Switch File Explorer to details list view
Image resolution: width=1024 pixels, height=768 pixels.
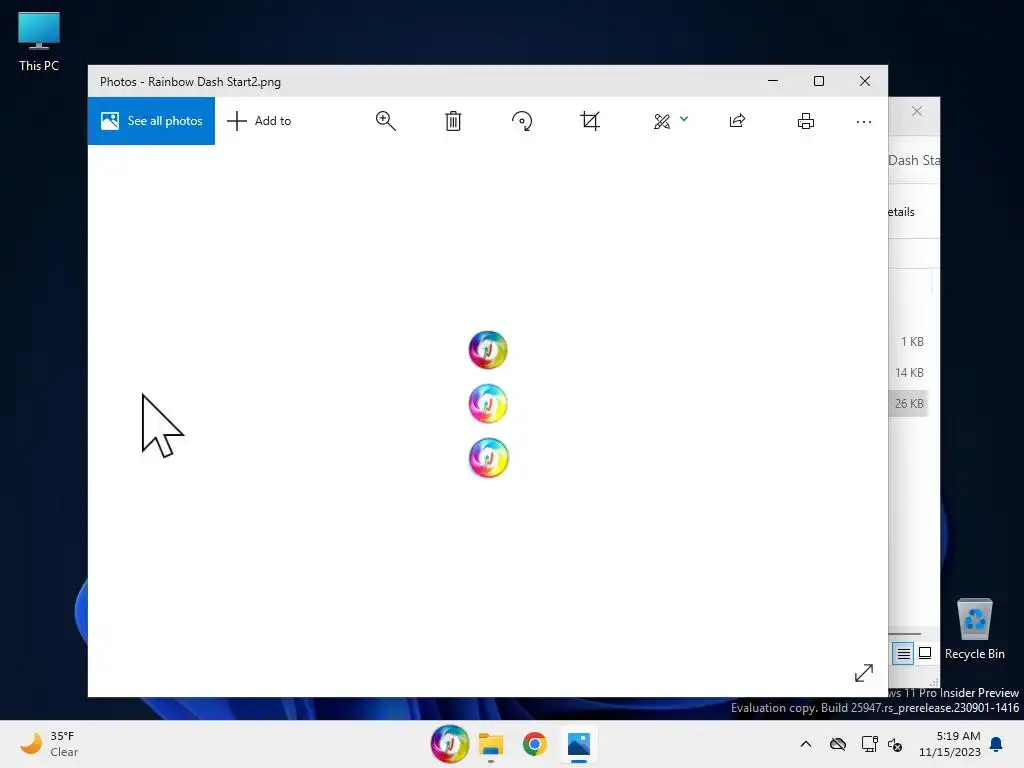(903, 653)
